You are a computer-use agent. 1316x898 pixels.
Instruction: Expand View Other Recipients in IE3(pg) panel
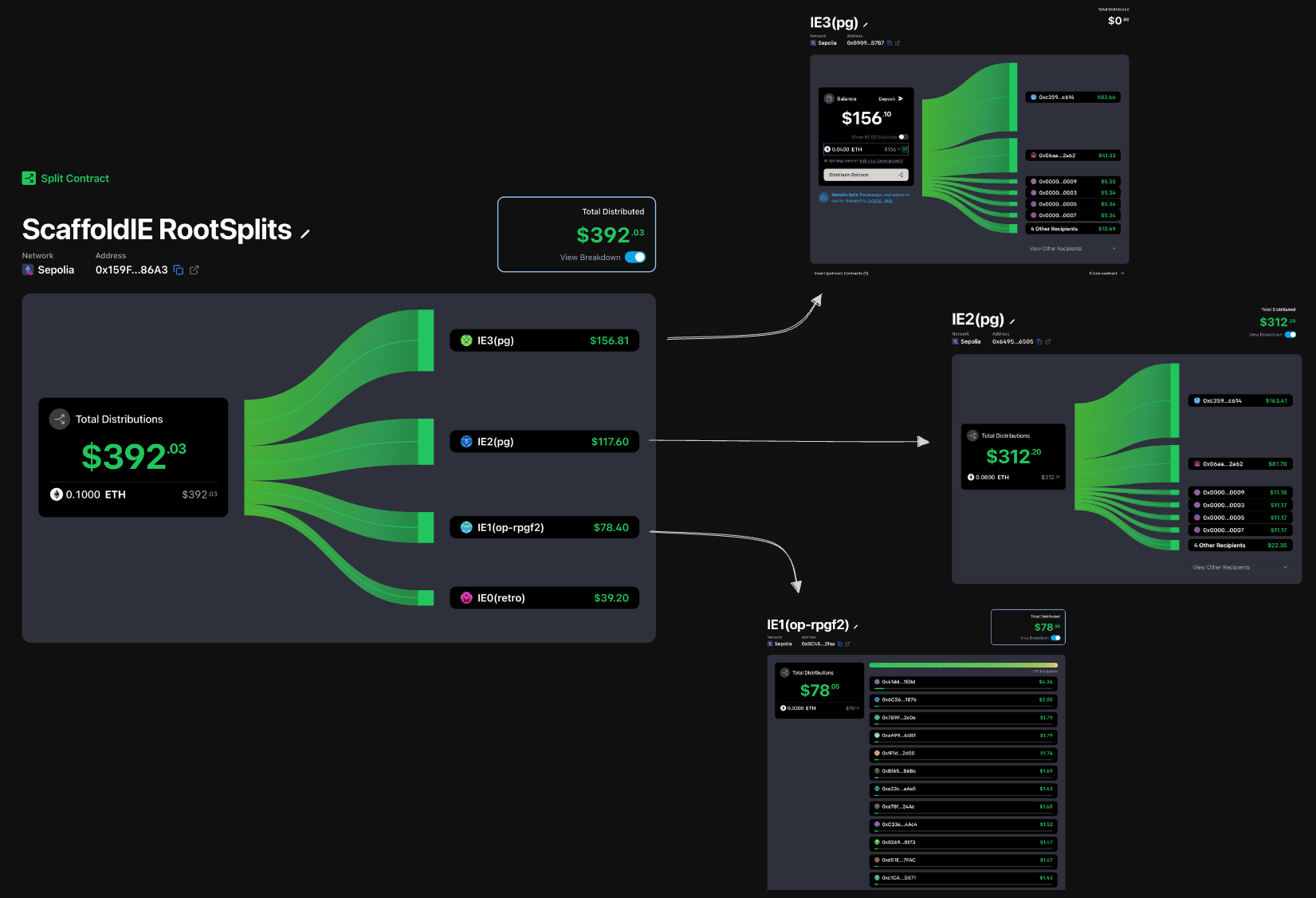[x=1072, y=249]
